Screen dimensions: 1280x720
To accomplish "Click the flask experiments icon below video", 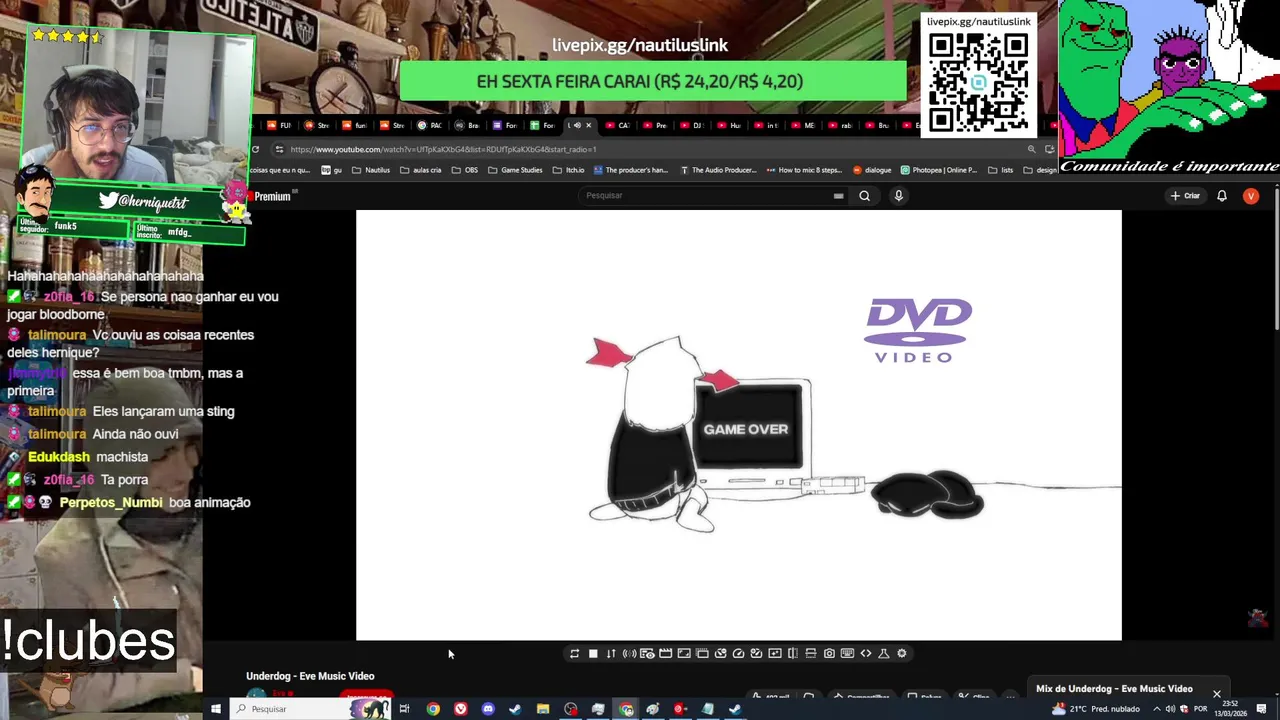I will (x=883, y=653).
